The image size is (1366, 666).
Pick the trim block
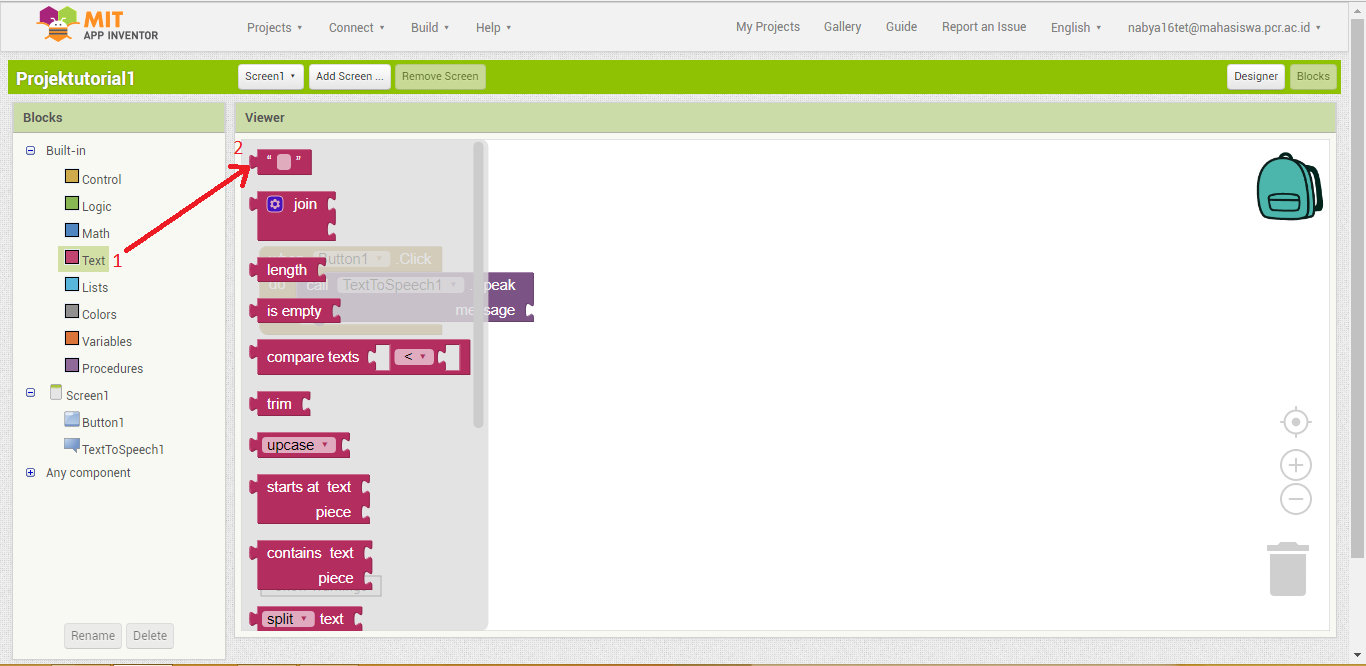(x=280, y=404)
